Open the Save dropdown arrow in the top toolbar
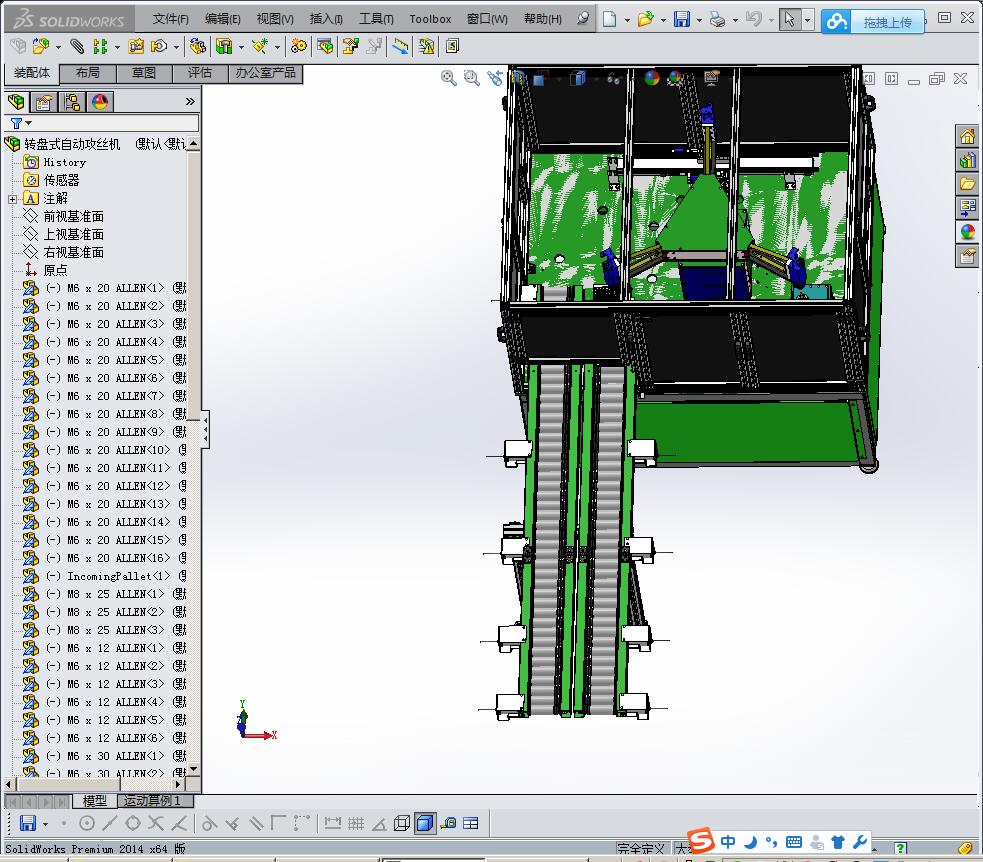Image resolution: width=983 pixels, height=862 pixels. [699, 20]
